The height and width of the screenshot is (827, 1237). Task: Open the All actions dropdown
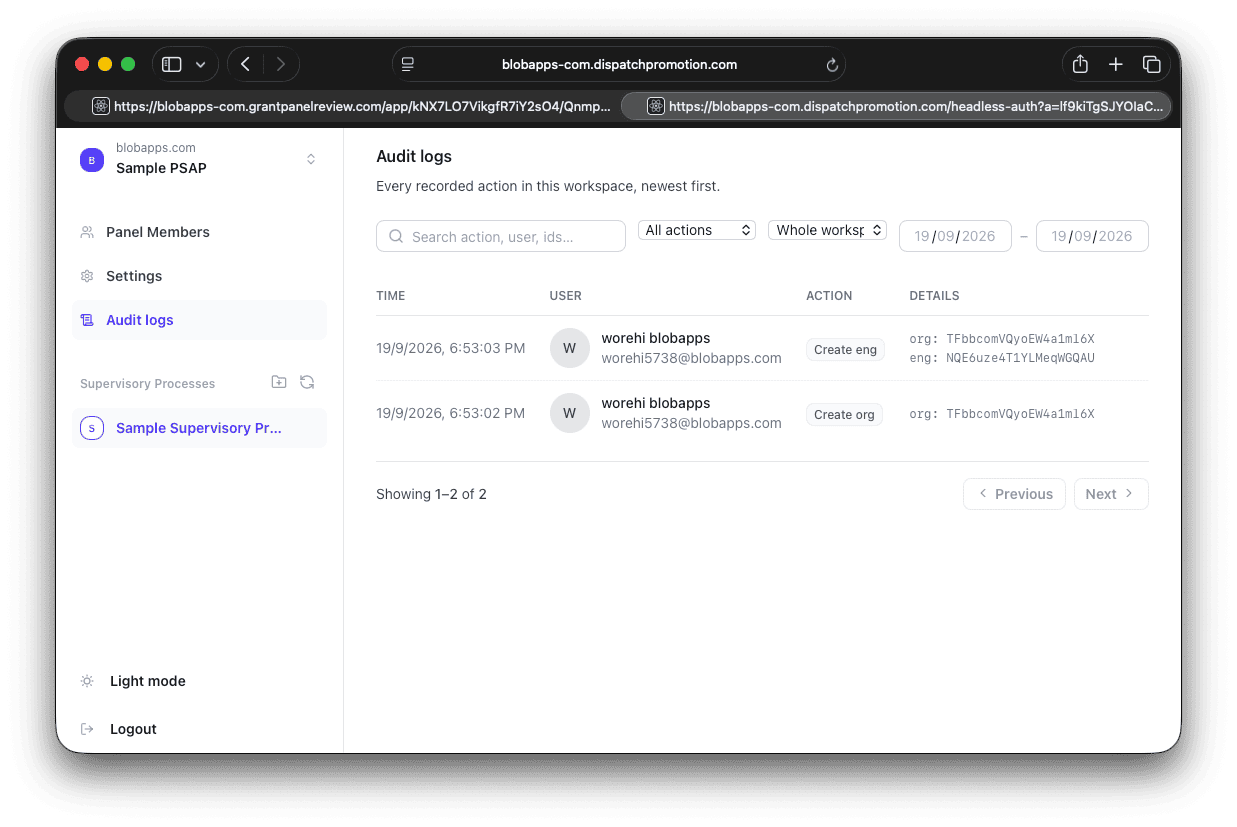pyautogui.click(x=697, y=230)
